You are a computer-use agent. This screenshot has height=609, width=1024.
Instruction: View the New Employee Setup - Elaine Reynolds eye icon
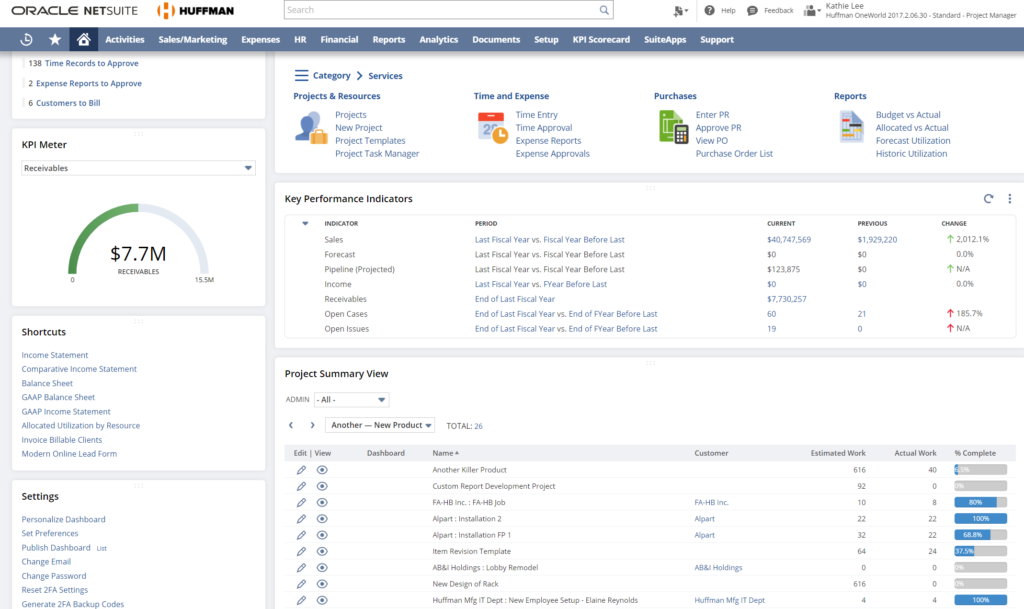322,601
